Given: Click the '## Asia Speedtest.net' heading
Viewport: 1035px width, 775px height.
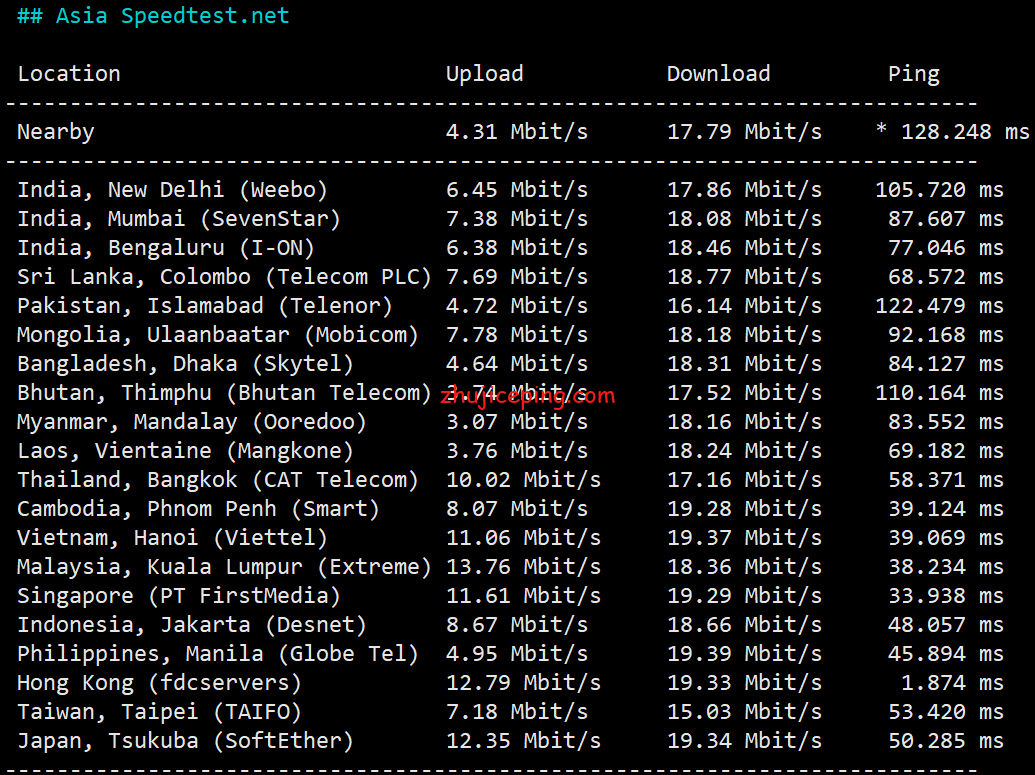Looking at the screenshot, I should (x=153, y=15).
